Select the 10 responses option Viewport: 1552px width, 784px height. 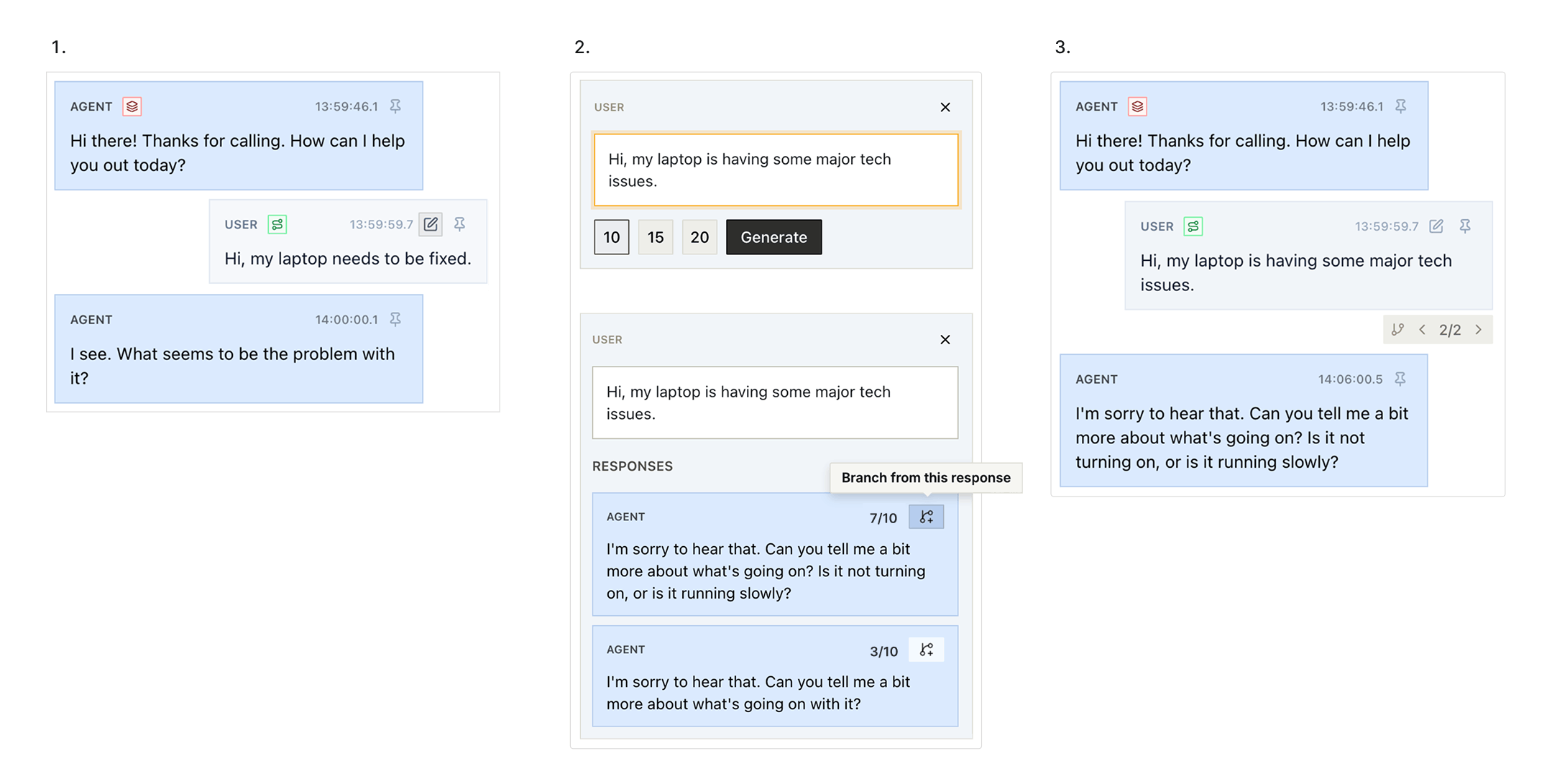pyautogui.click(x=611, y=237)
